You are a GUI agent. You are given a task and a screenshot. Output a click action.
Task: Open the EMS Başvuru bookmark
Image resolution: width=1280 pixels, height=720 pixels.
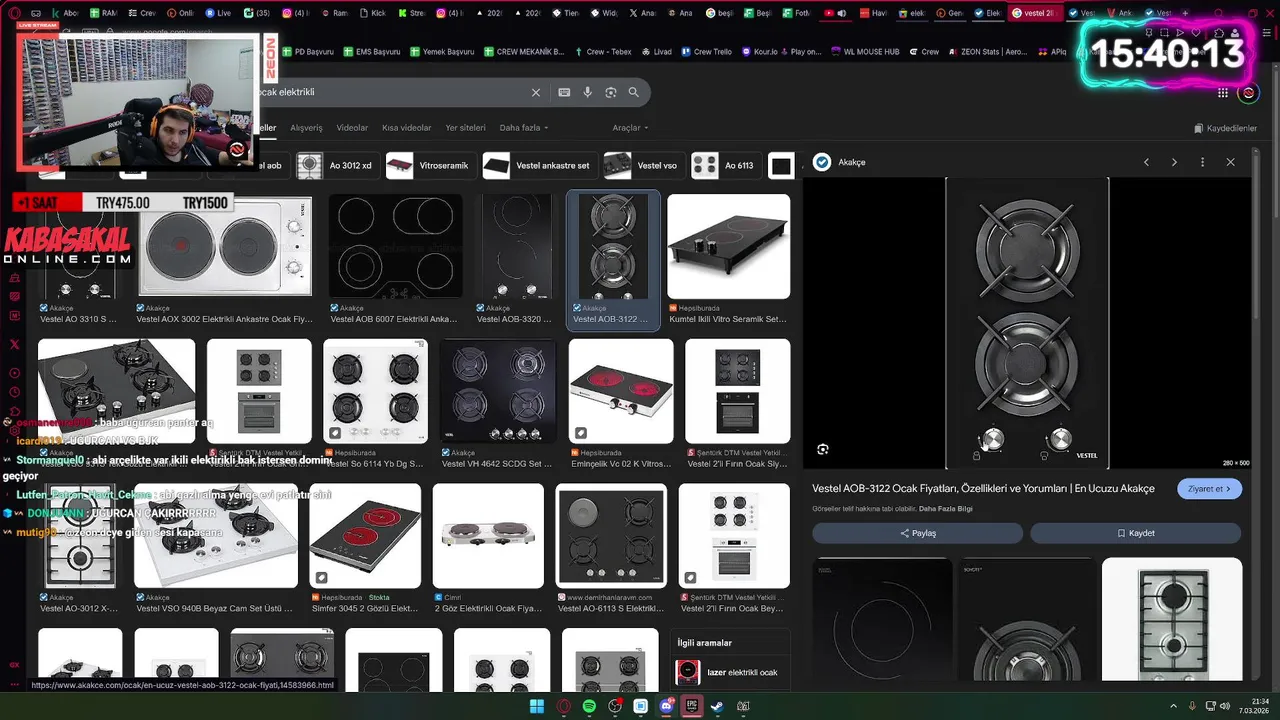point(372,52)
